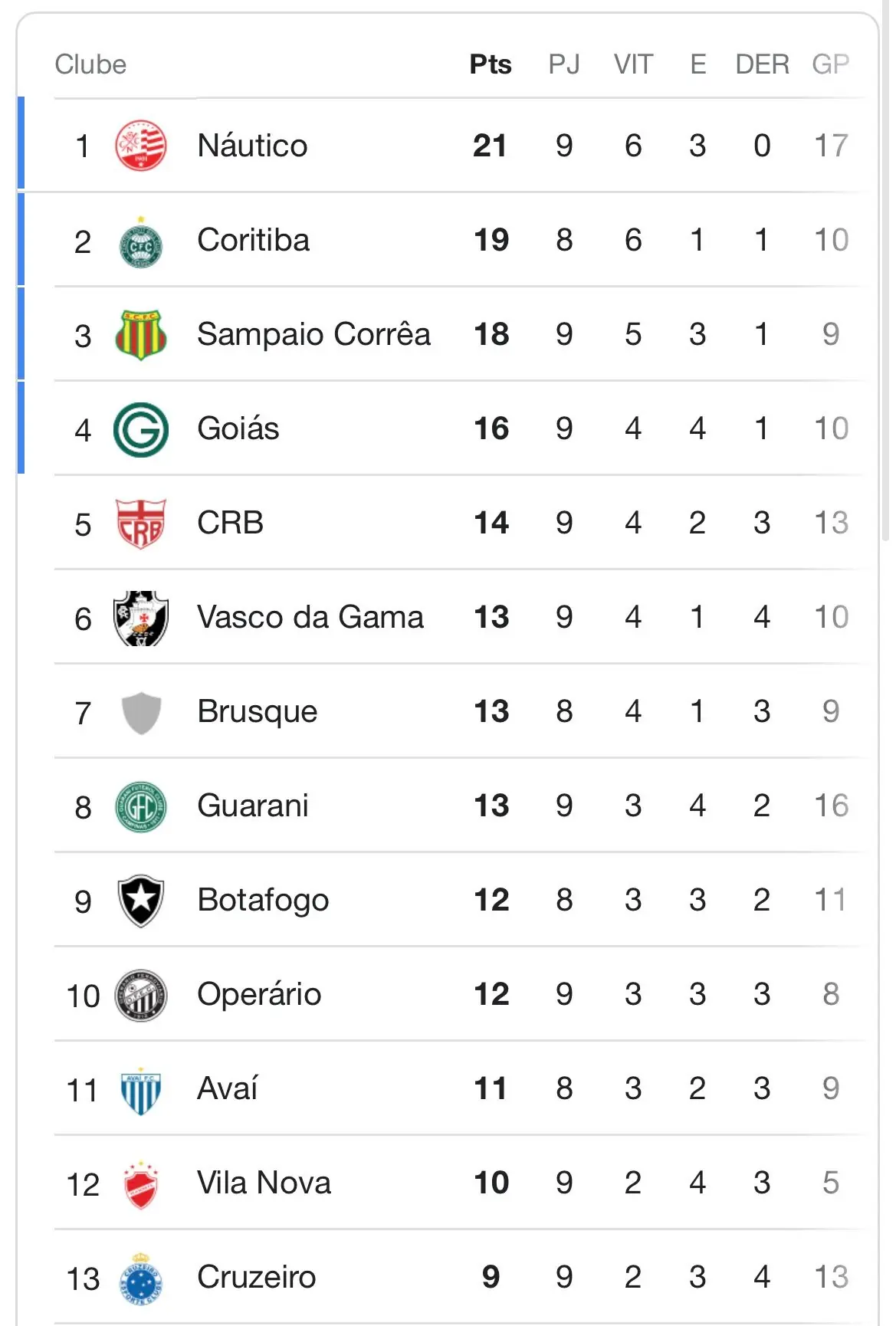Click the Sampaio Corrêa striped crest
896x1326 pixels.
[141, 335]
